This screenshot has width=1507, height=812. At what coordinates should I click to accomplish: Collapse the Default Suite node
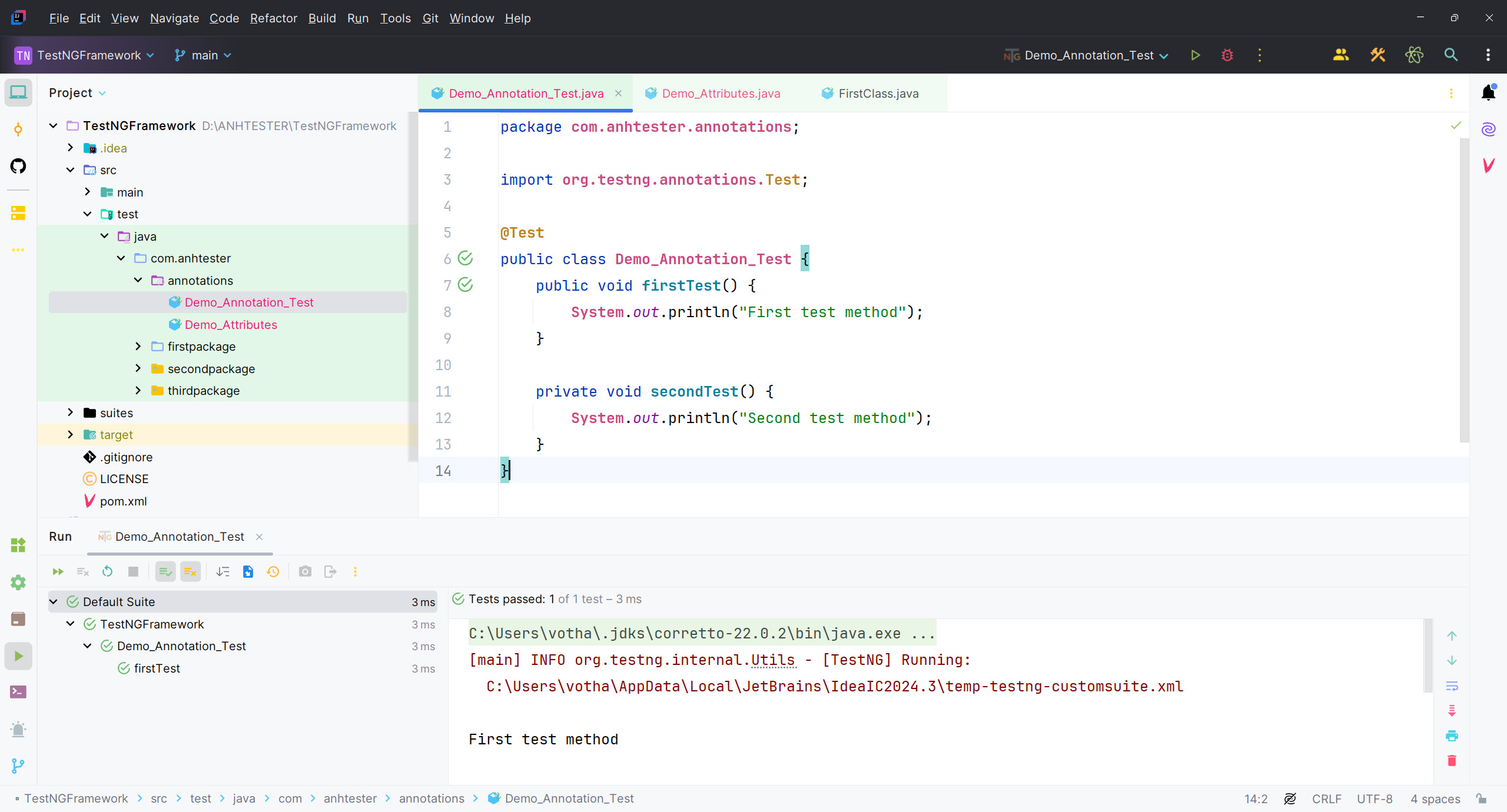pos(54,602)
